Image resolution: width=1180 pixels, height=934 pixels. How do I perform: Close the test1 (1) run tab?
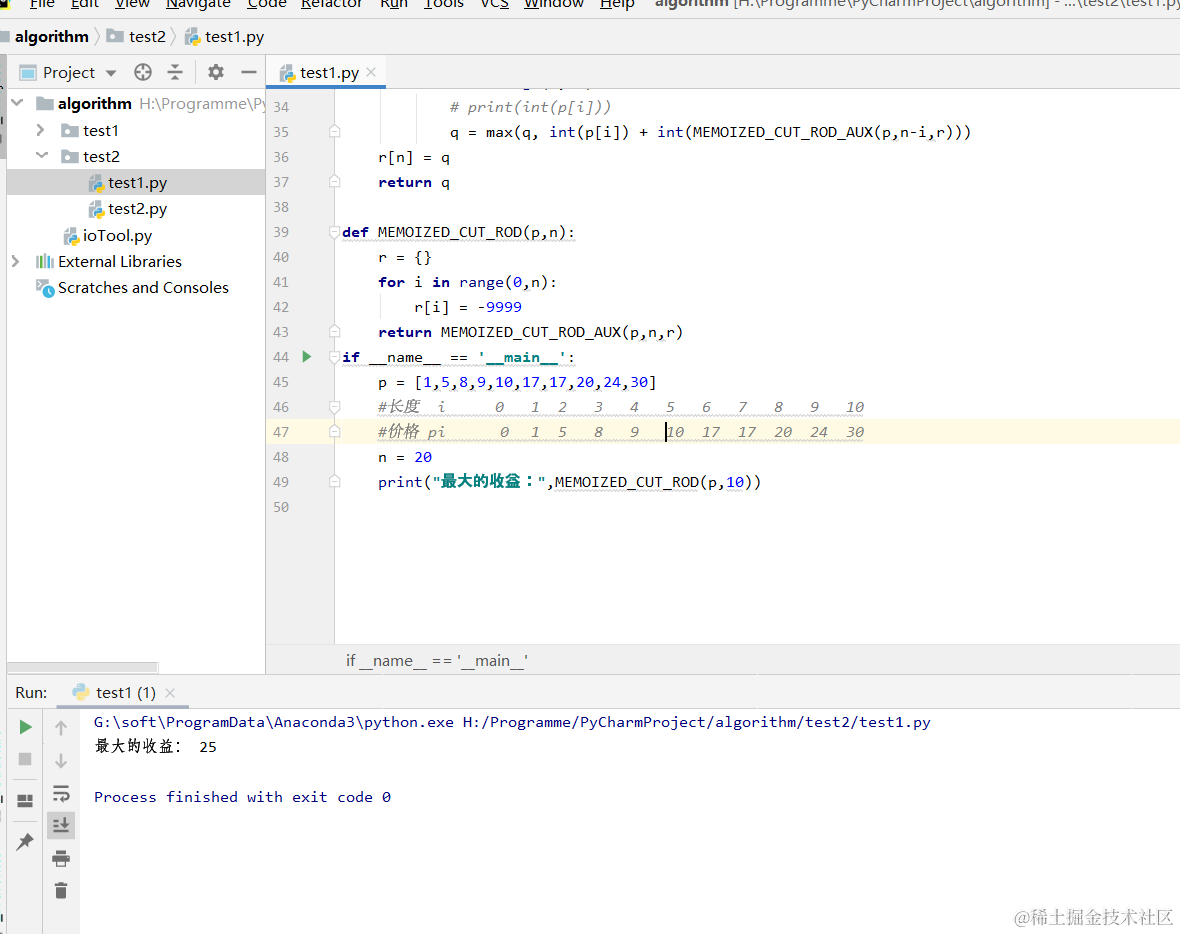coord(170,692)
